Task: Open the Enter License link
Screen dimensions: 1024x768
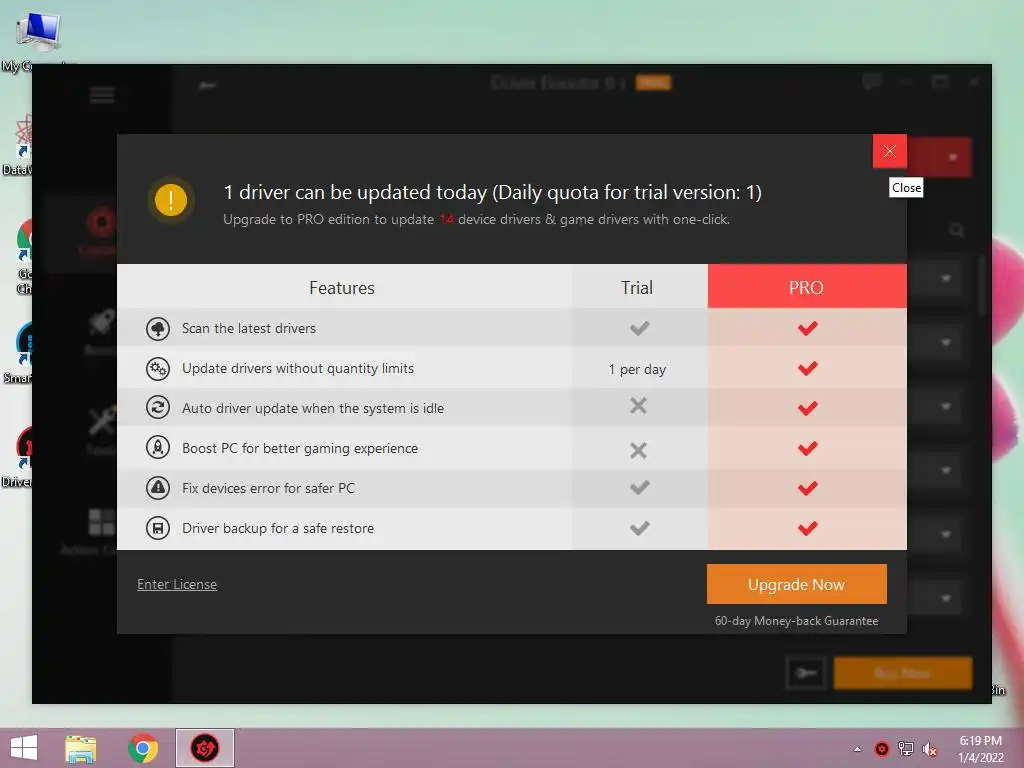Action: 177,584
